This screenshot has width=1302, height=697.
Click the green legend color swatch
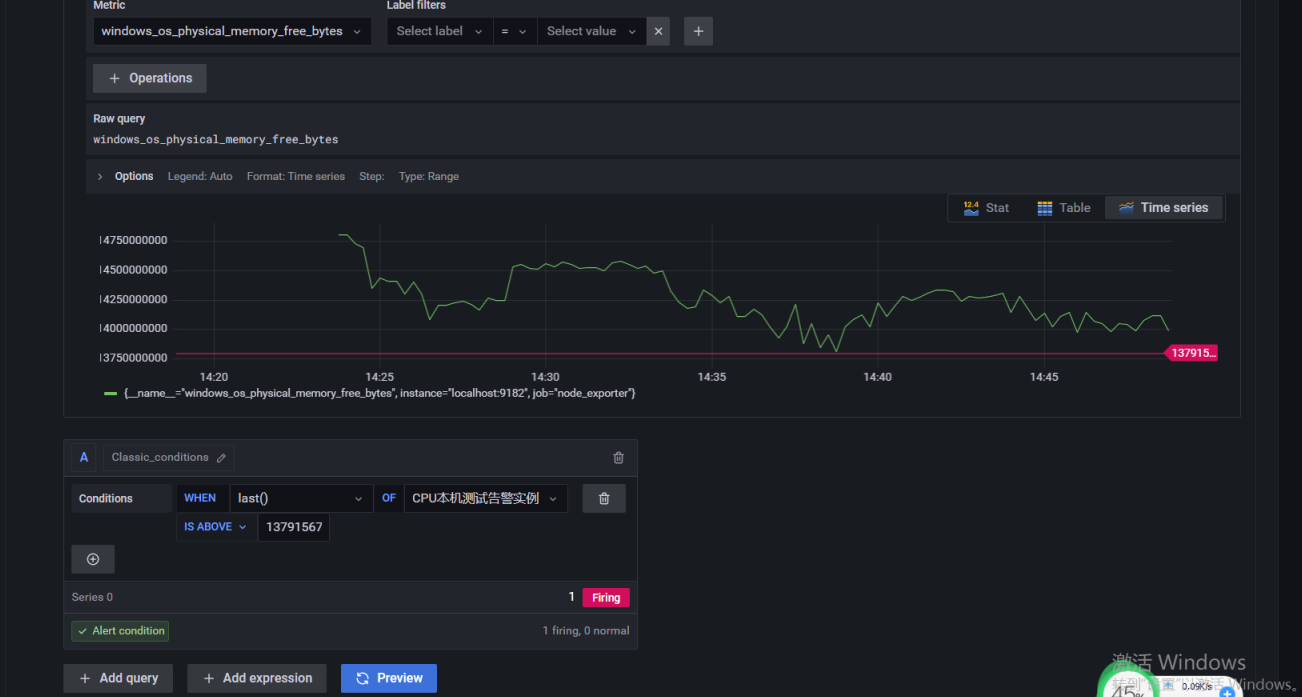point(110,394)
